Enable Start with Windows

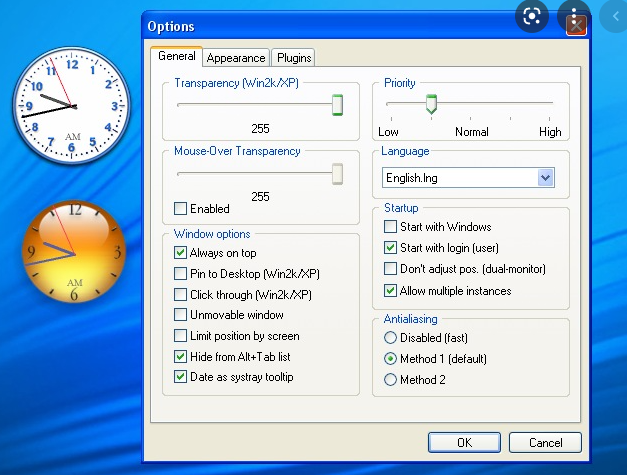390,227
